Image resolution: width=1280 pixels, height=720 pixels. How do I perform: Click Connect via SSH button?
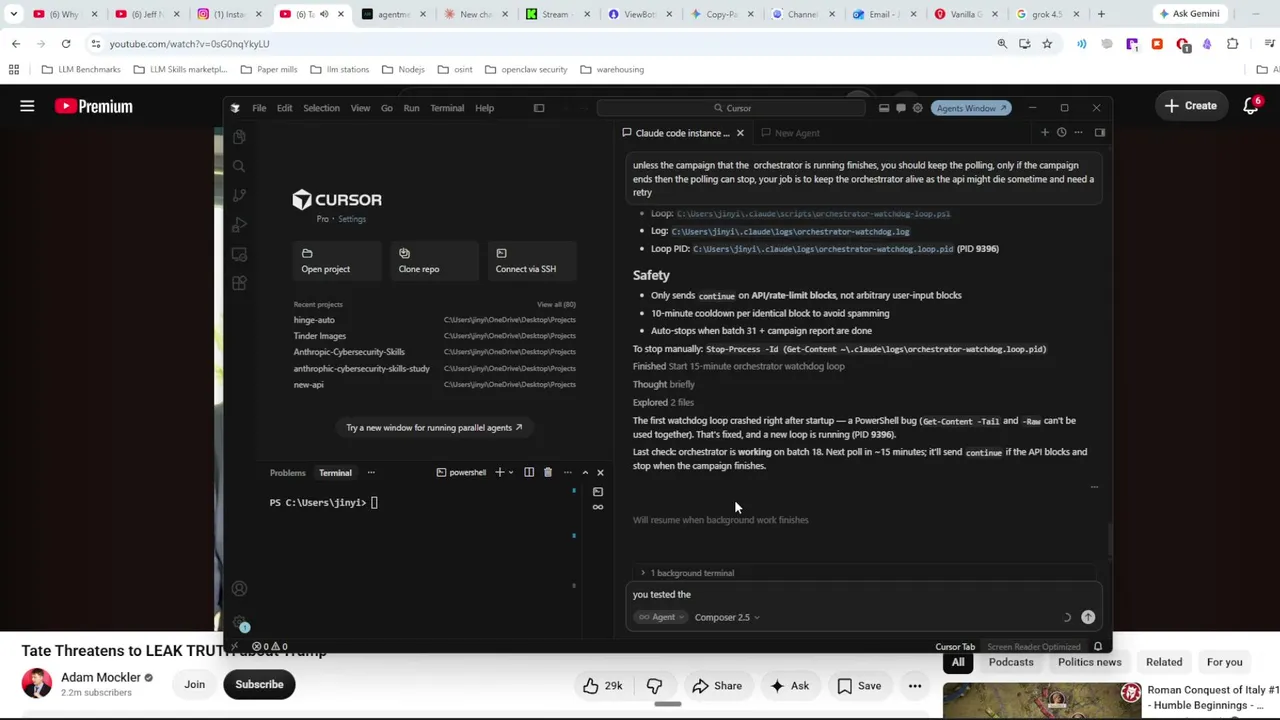(x=531, y=261)
